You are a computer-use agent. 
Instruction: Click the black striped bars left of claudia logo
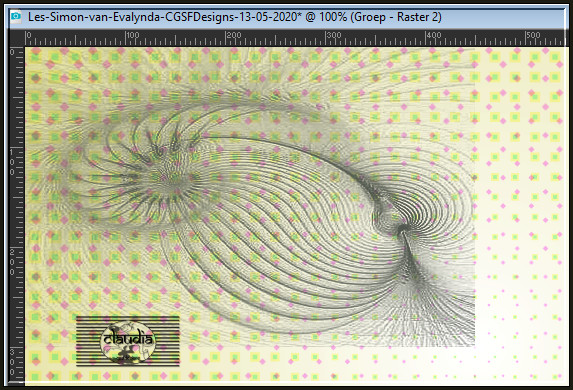coord(88,341)
